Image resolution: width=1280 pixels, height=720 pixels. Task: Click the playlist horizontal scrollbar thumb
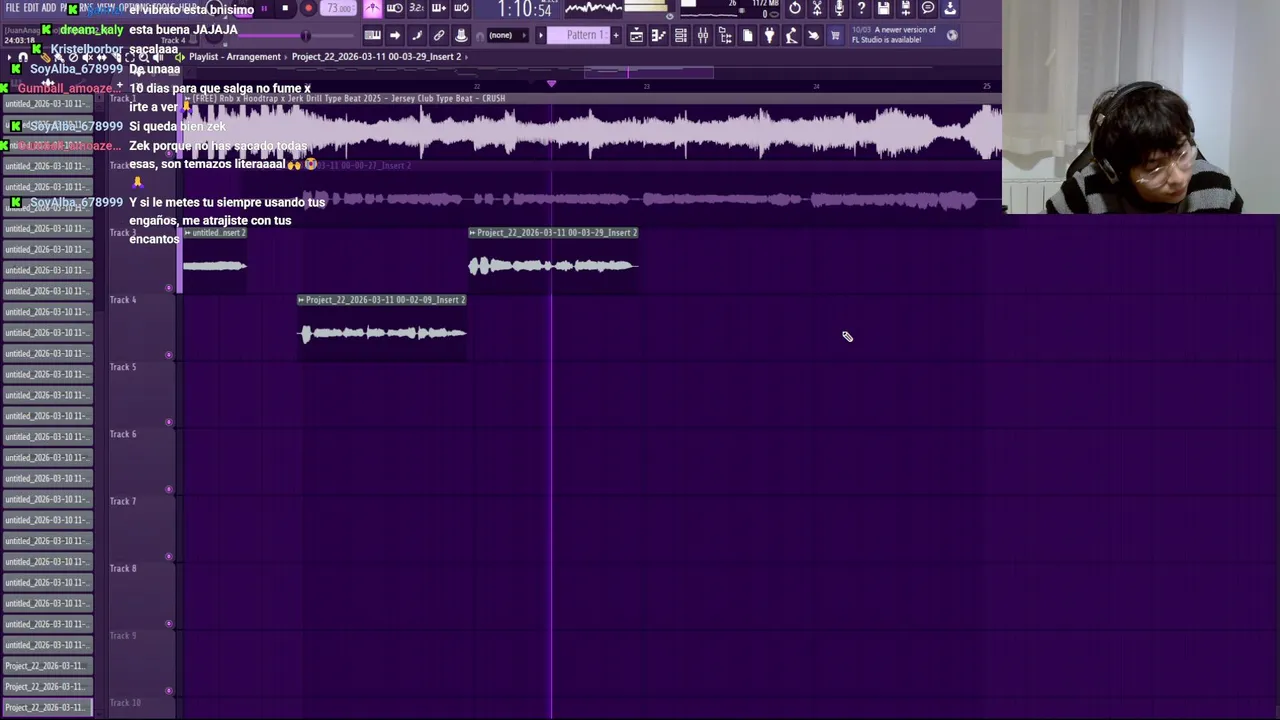(649, 72)
